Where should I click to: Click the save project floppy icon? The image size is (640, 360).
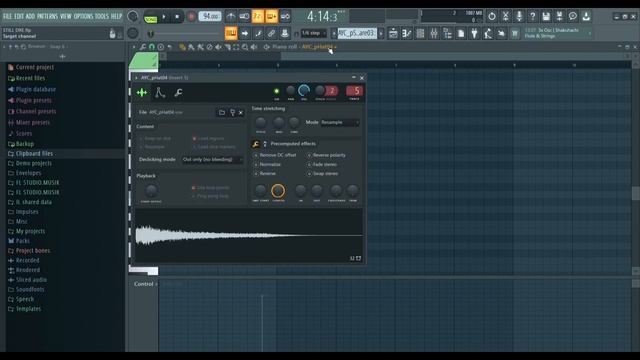(x=546, y=16)
